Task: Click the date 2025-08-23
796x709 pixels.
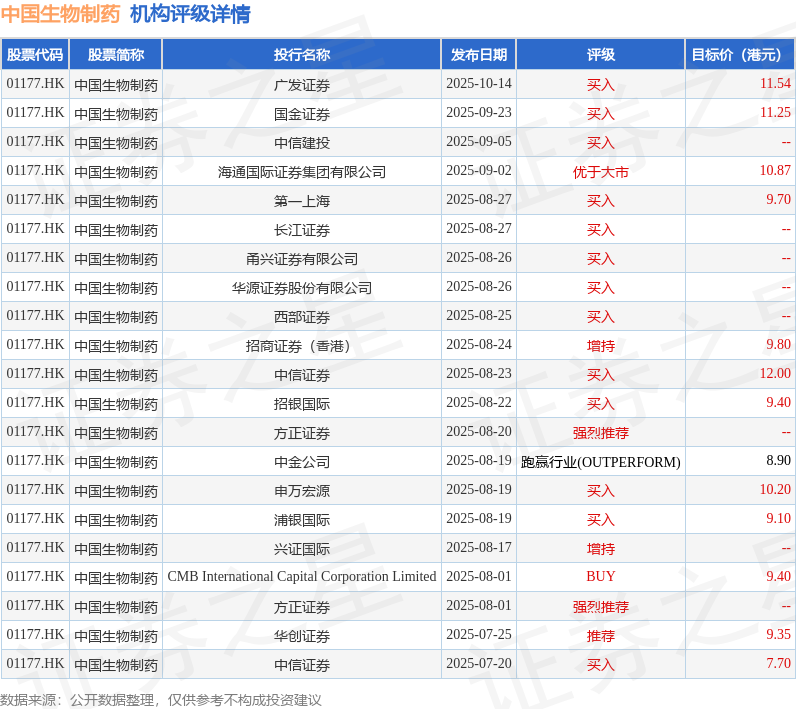Action: tap(479, 373)
